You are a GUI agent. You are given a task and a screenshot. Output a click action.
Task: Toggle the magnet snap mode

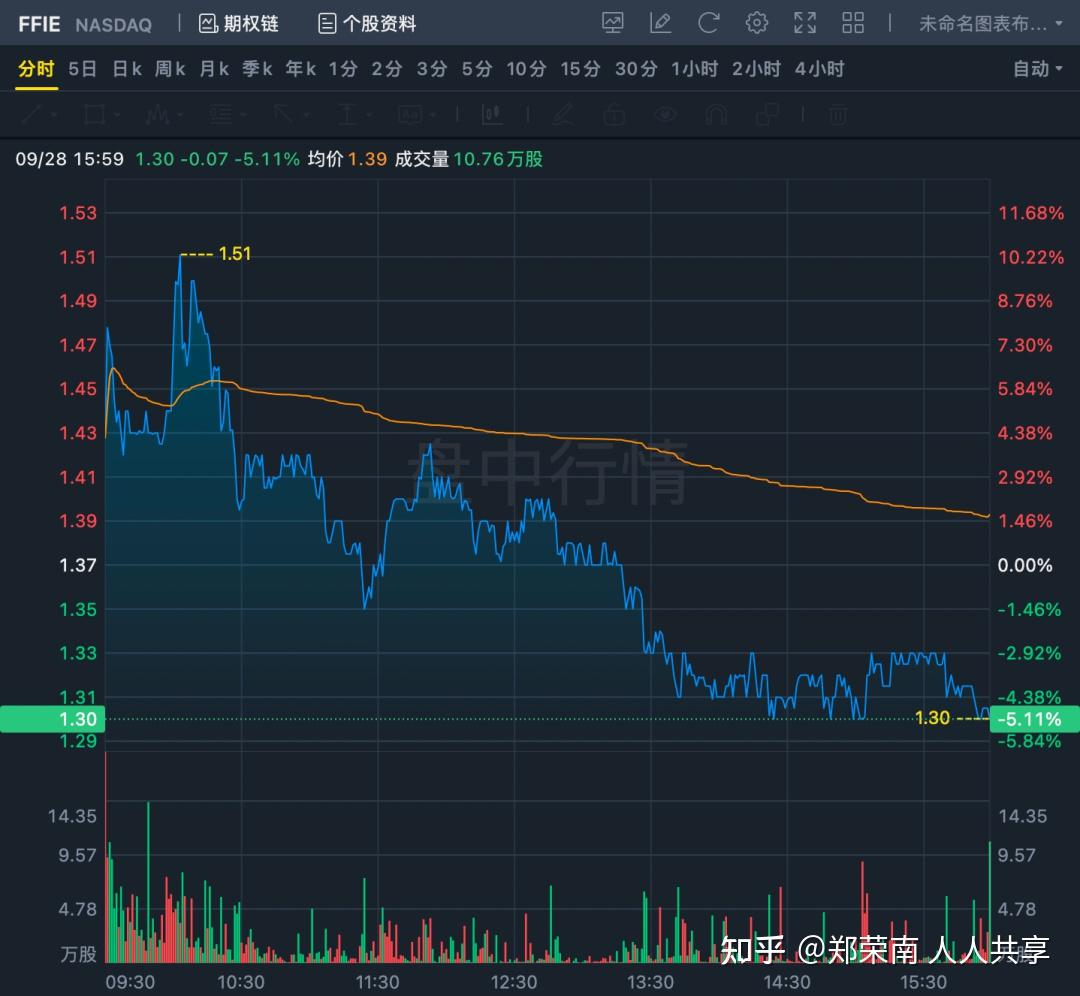click(717, 115)
